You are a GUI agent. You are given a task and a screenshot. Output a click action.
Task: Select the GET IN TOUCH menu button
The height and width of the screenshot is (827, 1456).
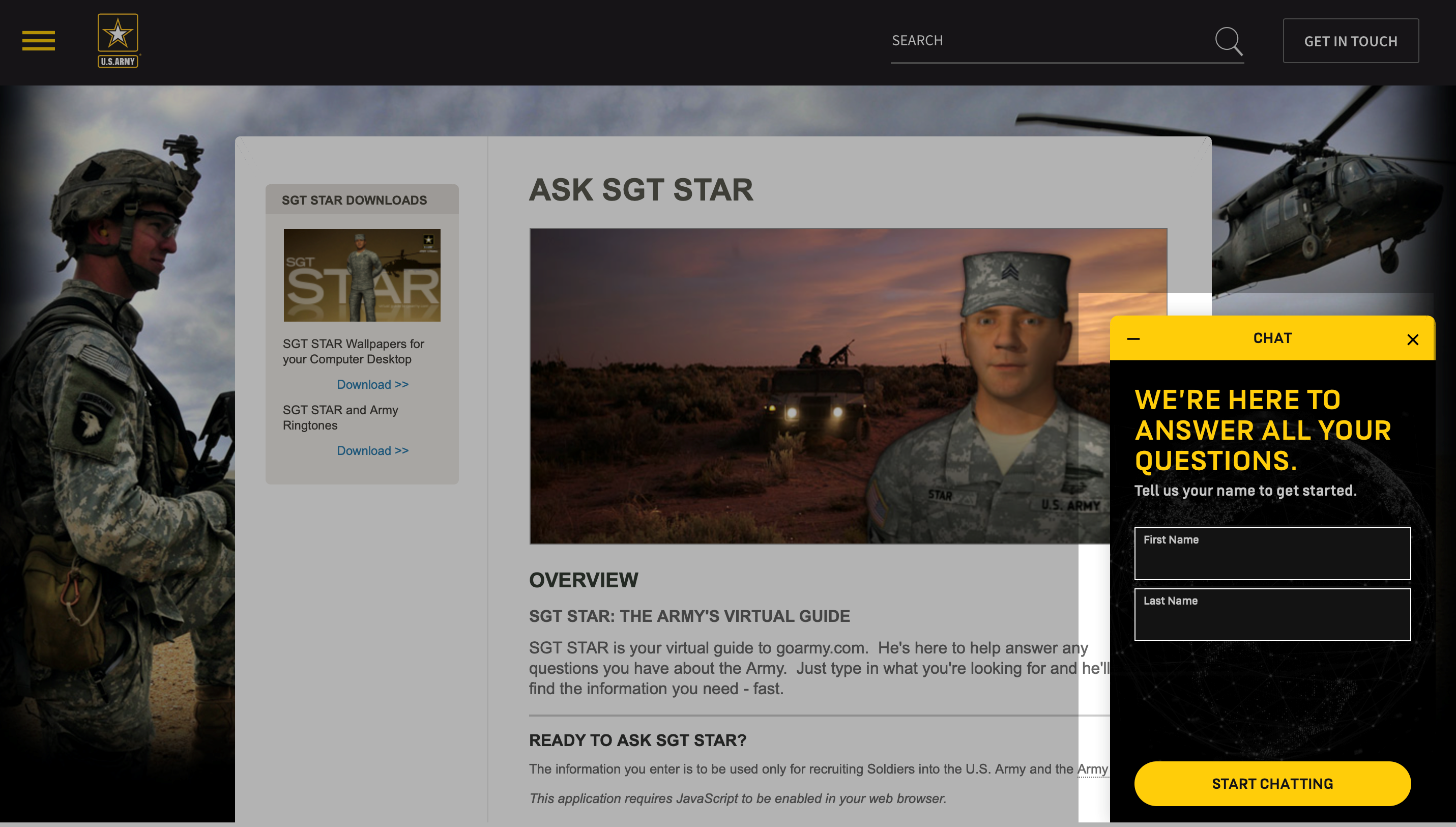[x=1350, y=41]
